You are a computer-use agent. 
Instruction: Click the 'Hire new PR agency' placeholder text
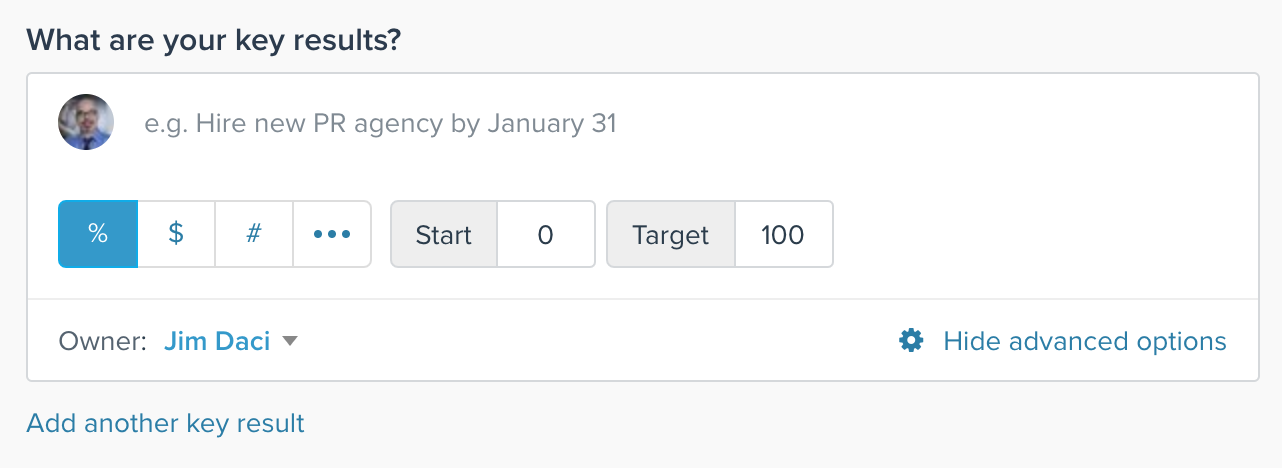click(x=381, y=124)
